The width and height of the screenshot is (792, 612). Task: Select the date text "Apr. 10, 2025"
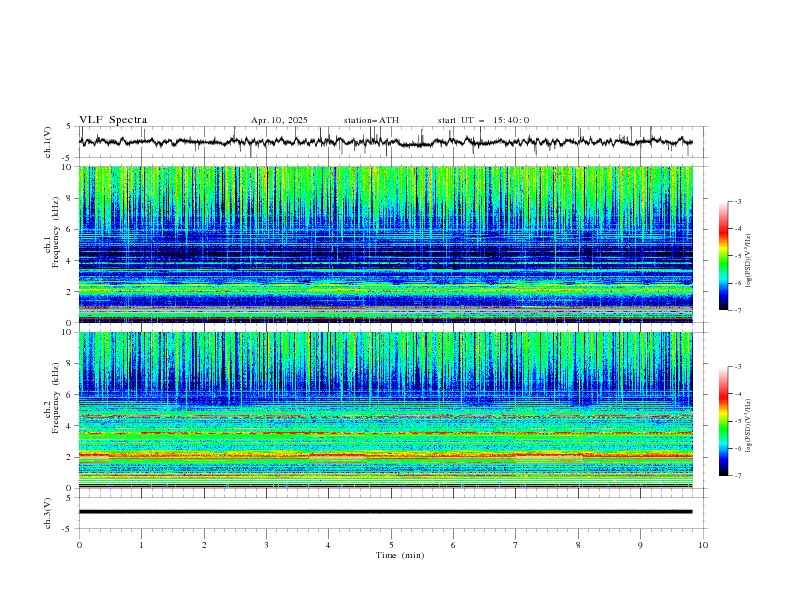click(279, 120)
